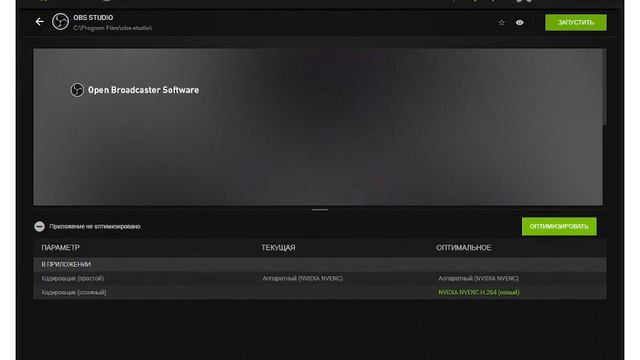Click the ПАРАМЕТР column header

pos(60,247)
